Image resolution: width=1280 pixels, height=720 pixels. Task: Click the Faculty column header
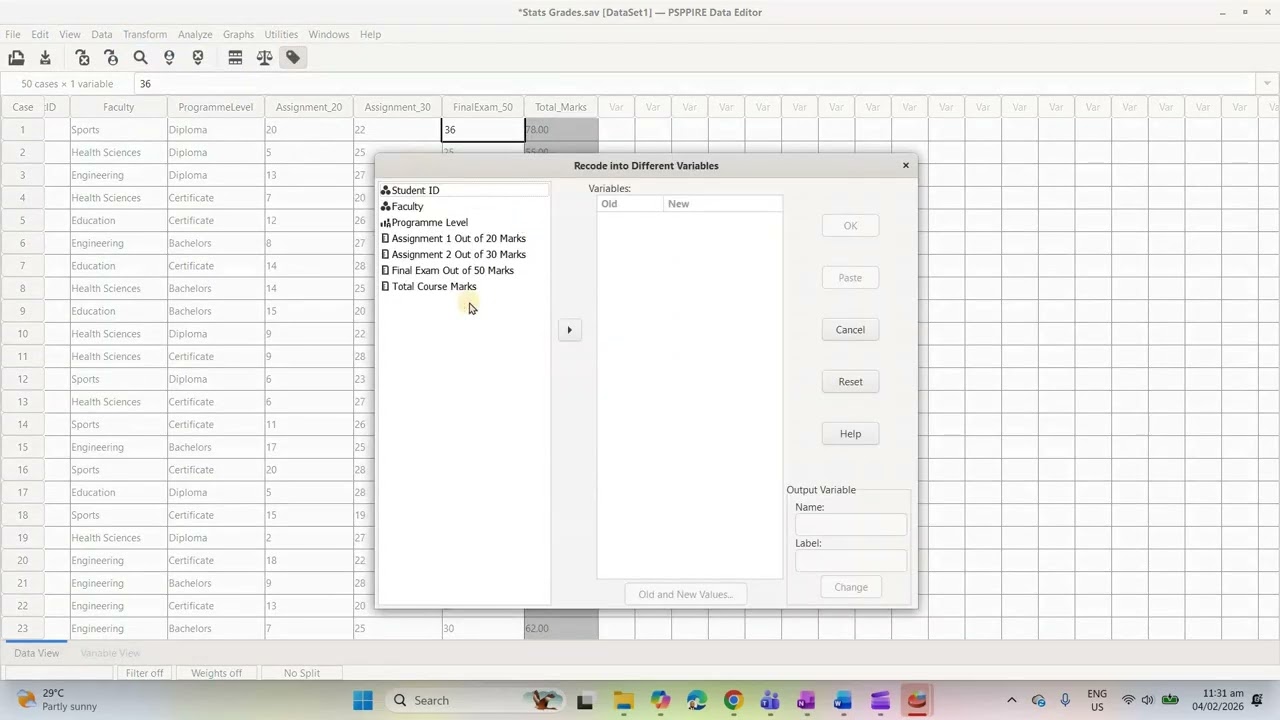pos(118,107)
